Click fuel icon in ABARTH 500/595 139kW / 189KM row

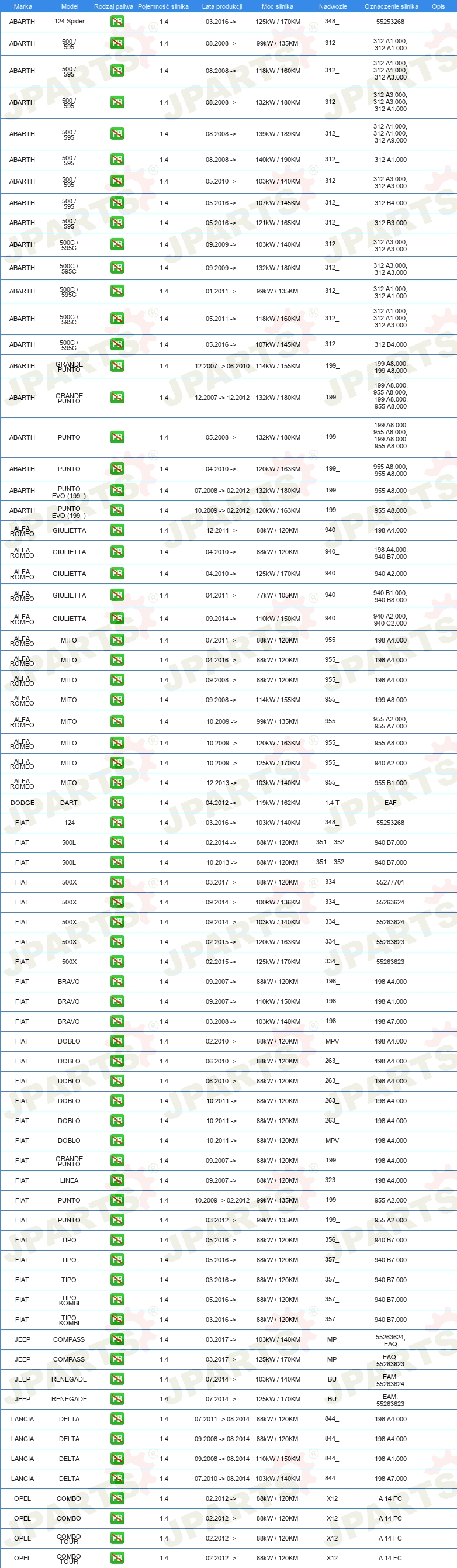tap(117, 133)
